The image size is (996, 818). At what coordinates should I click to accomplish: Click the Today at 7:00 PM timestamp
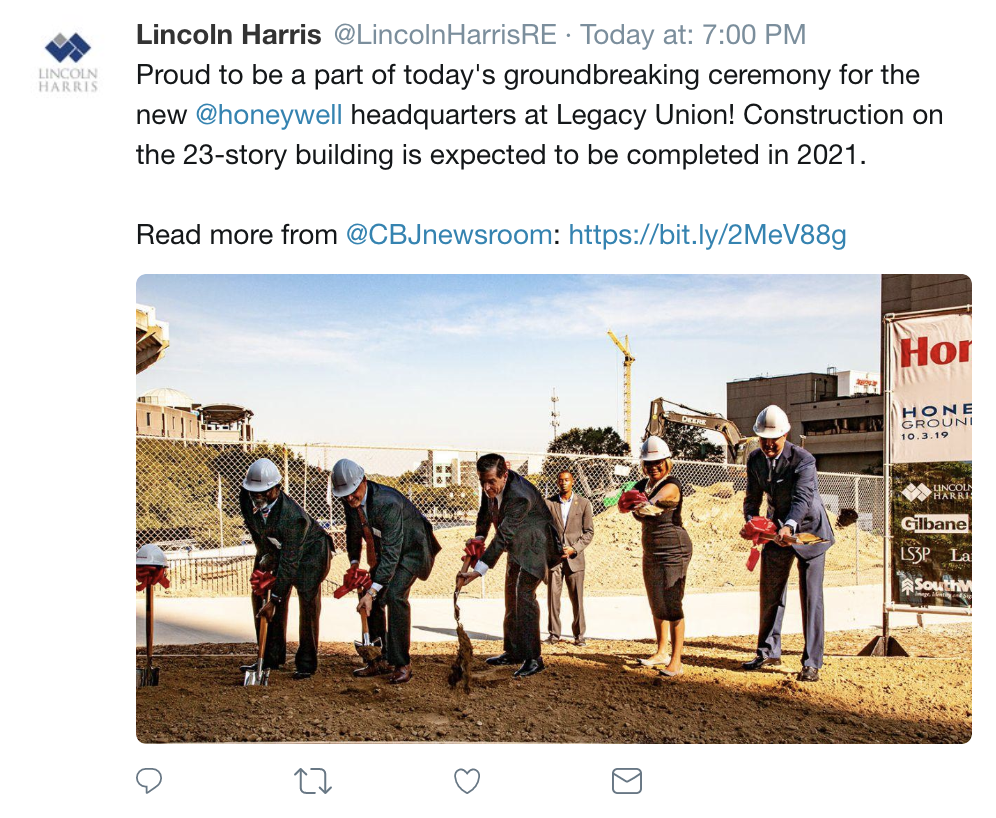[x=693, y=35]
